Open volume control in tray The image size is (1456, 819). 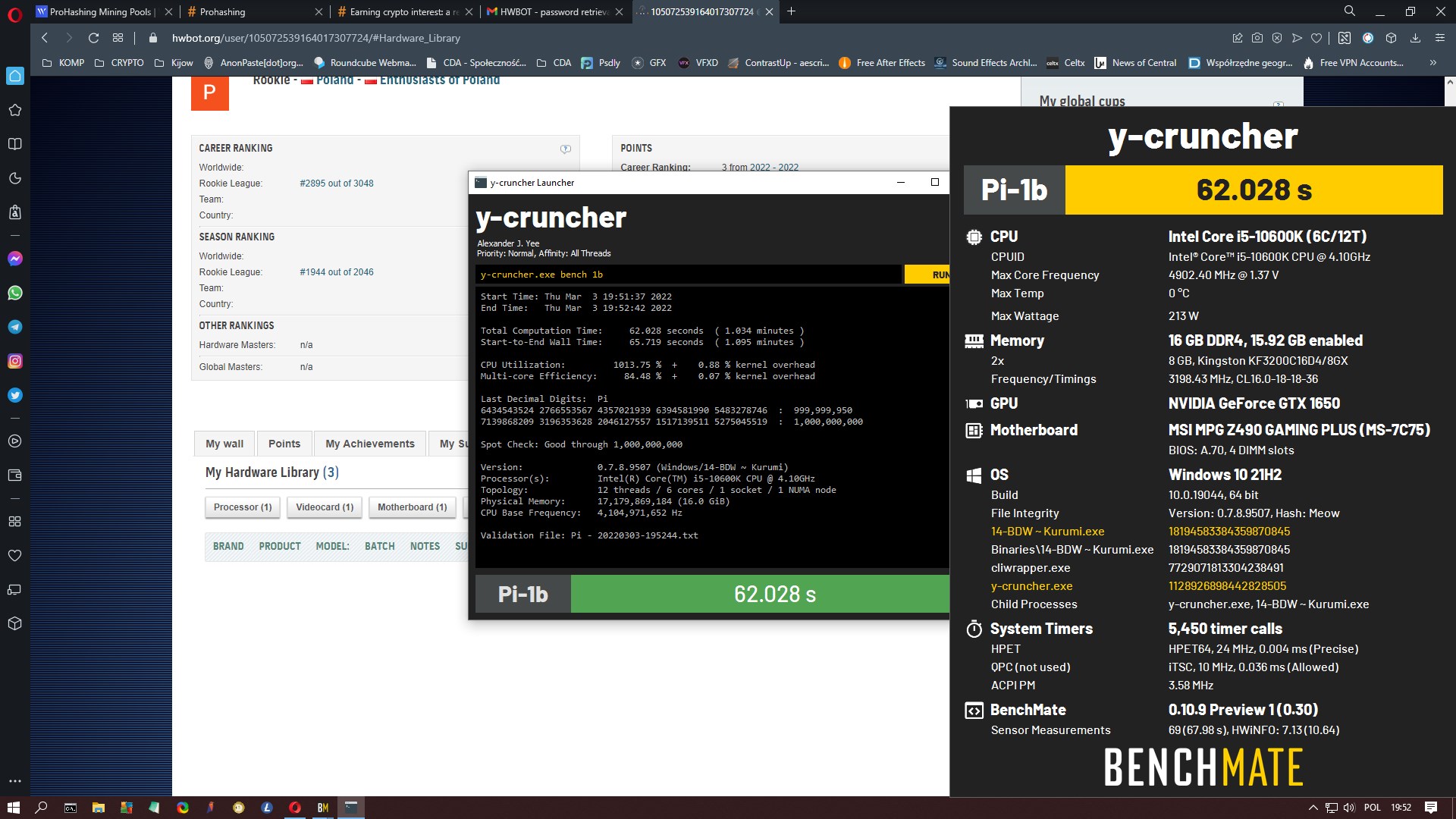tap(1349, 808)
